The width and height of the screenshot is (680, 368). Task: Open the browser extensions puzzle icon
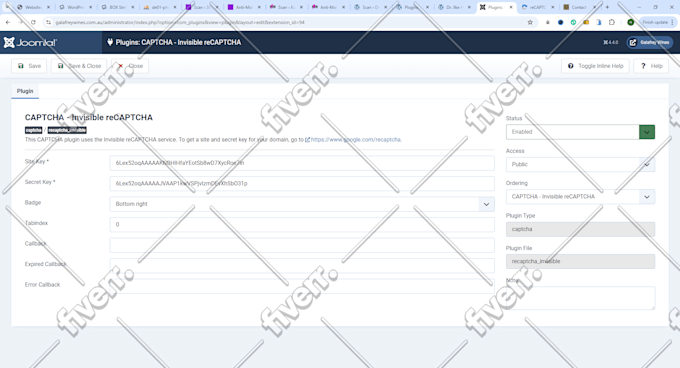click(x=612, y=22)
